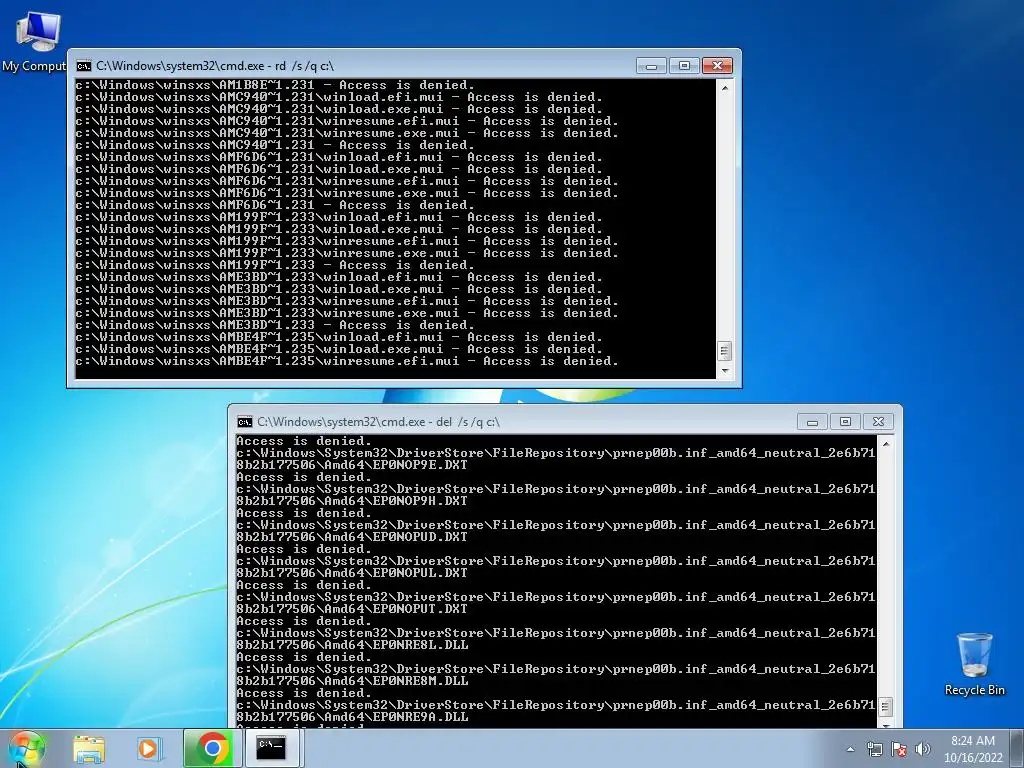Screen dimensions: 1024x768
Task: Launch Windows Media Player from the taskbar
Action: [148, 748]
